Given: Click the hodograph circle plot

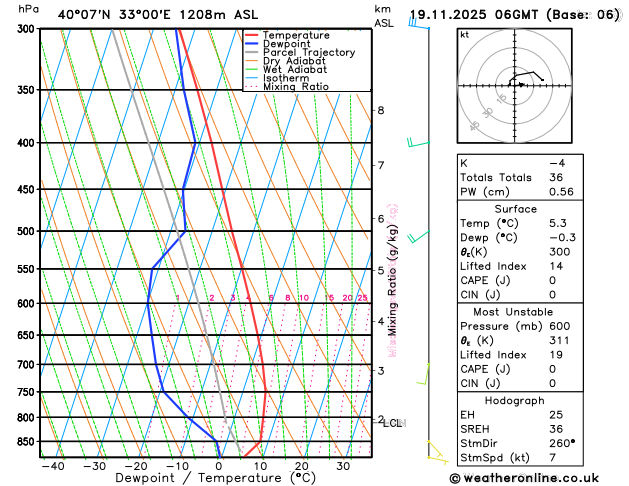Looking at the screenshot, I should [517, 85].
